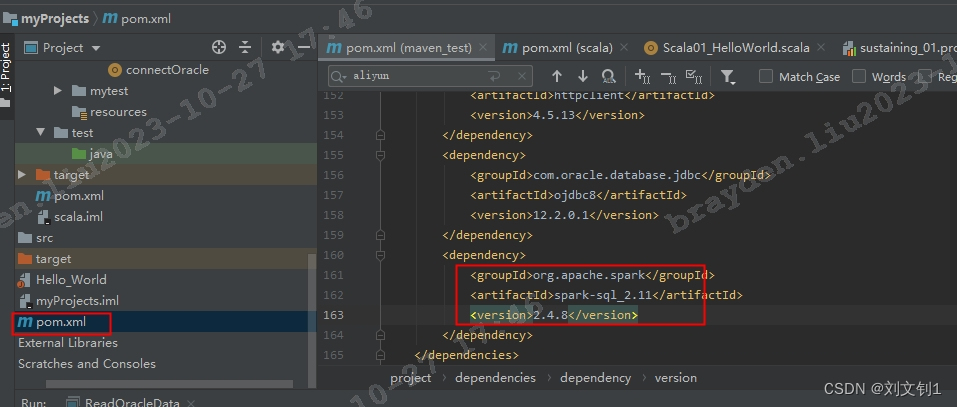Toggle fold marker at line 164
Viewport: 957px width, 407px height.
[x=380, y=335]
